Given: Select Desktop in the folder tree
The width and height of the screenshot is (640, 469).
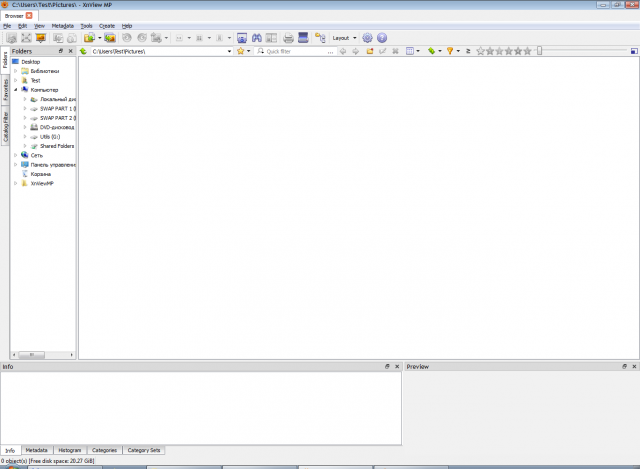Looking at the screenshot, I should (x=31, y=62).
